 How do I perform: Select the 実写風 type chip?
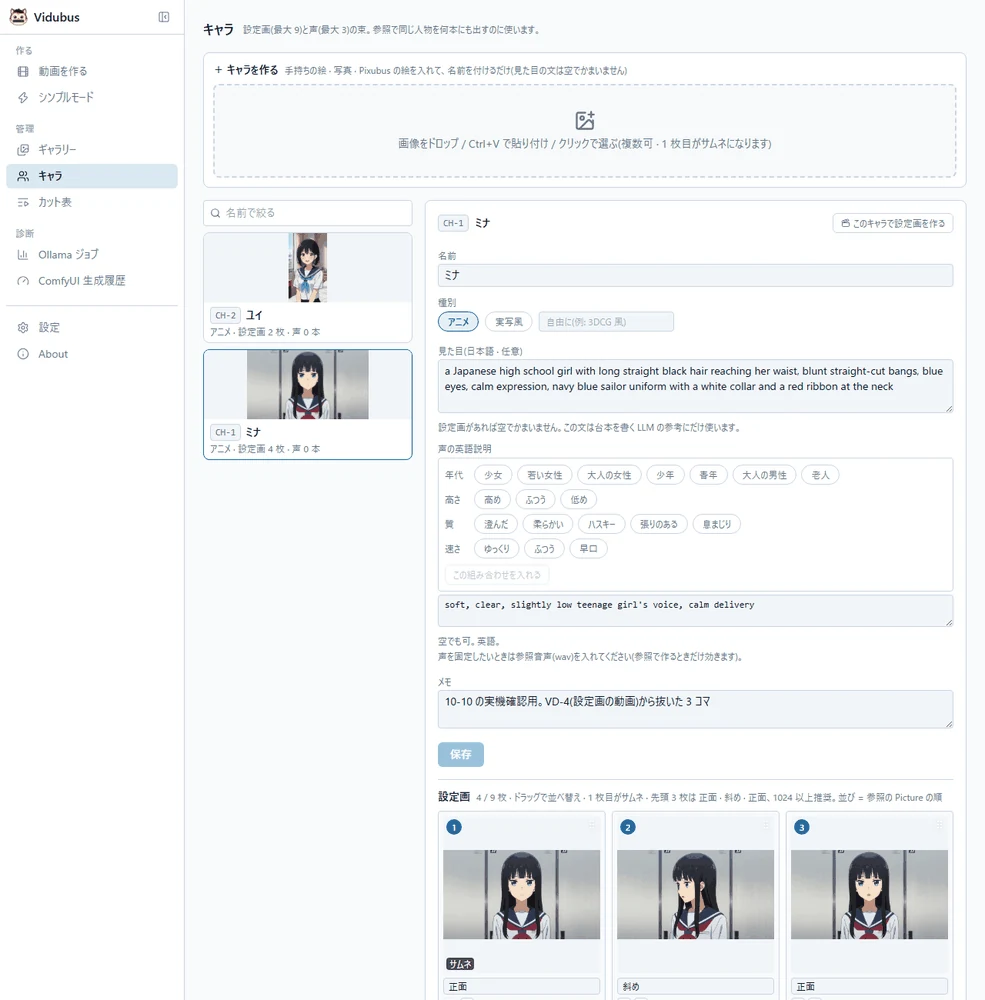(x=508, y=322)
